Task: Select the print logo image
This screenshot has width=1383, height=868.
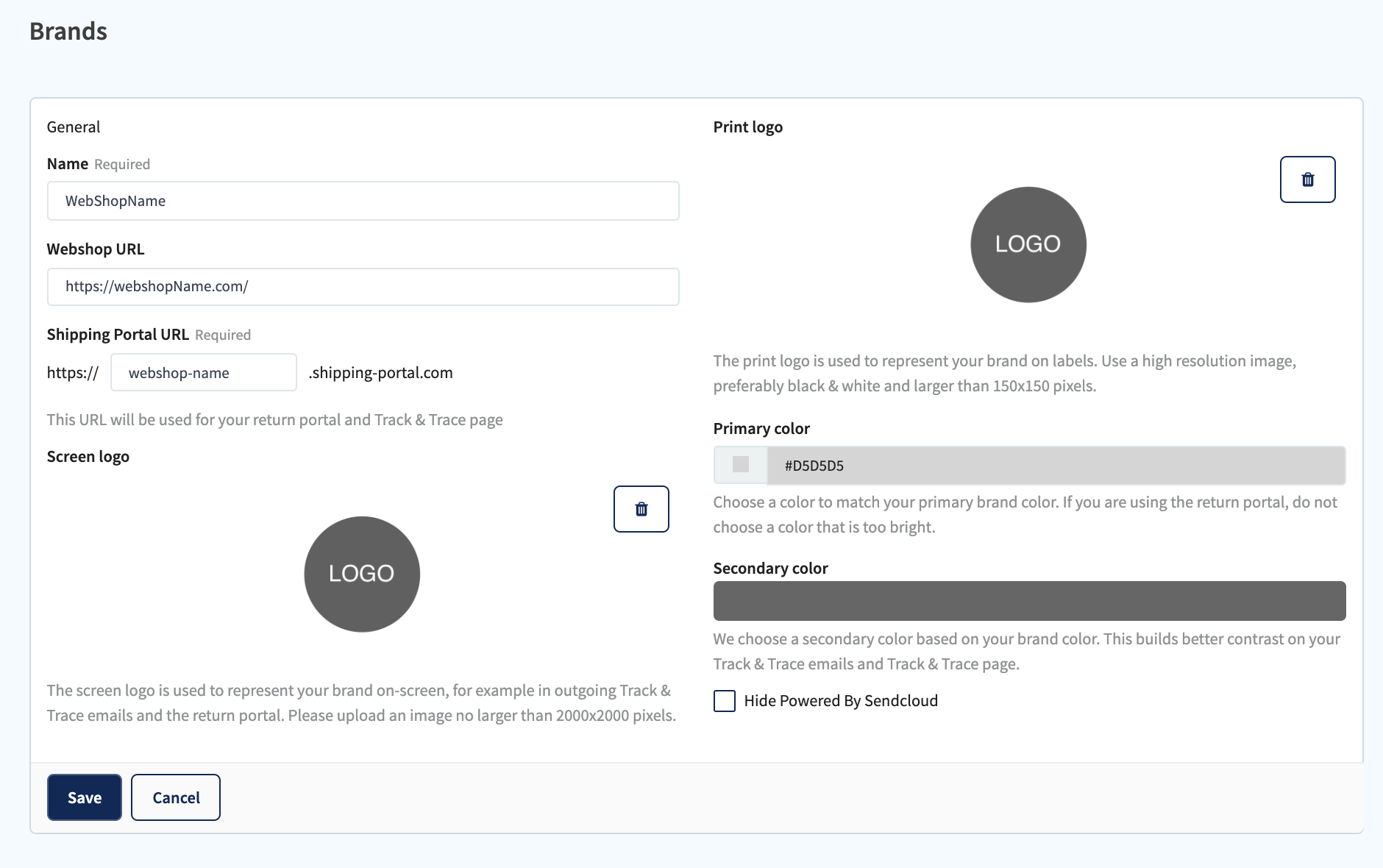Action: (1028, 244)
